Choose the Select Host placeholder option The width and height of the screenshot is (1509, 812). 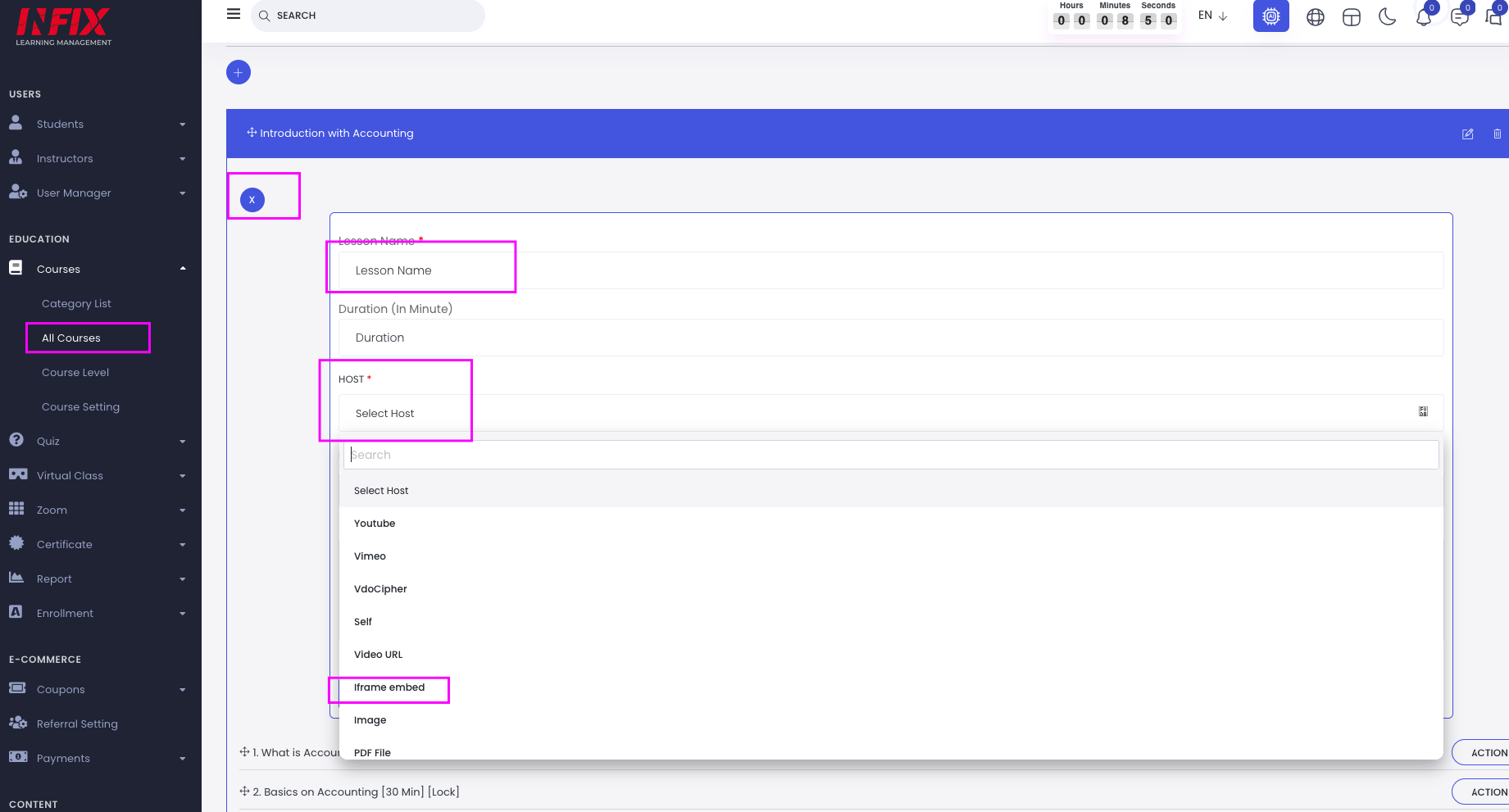(891, 491)
